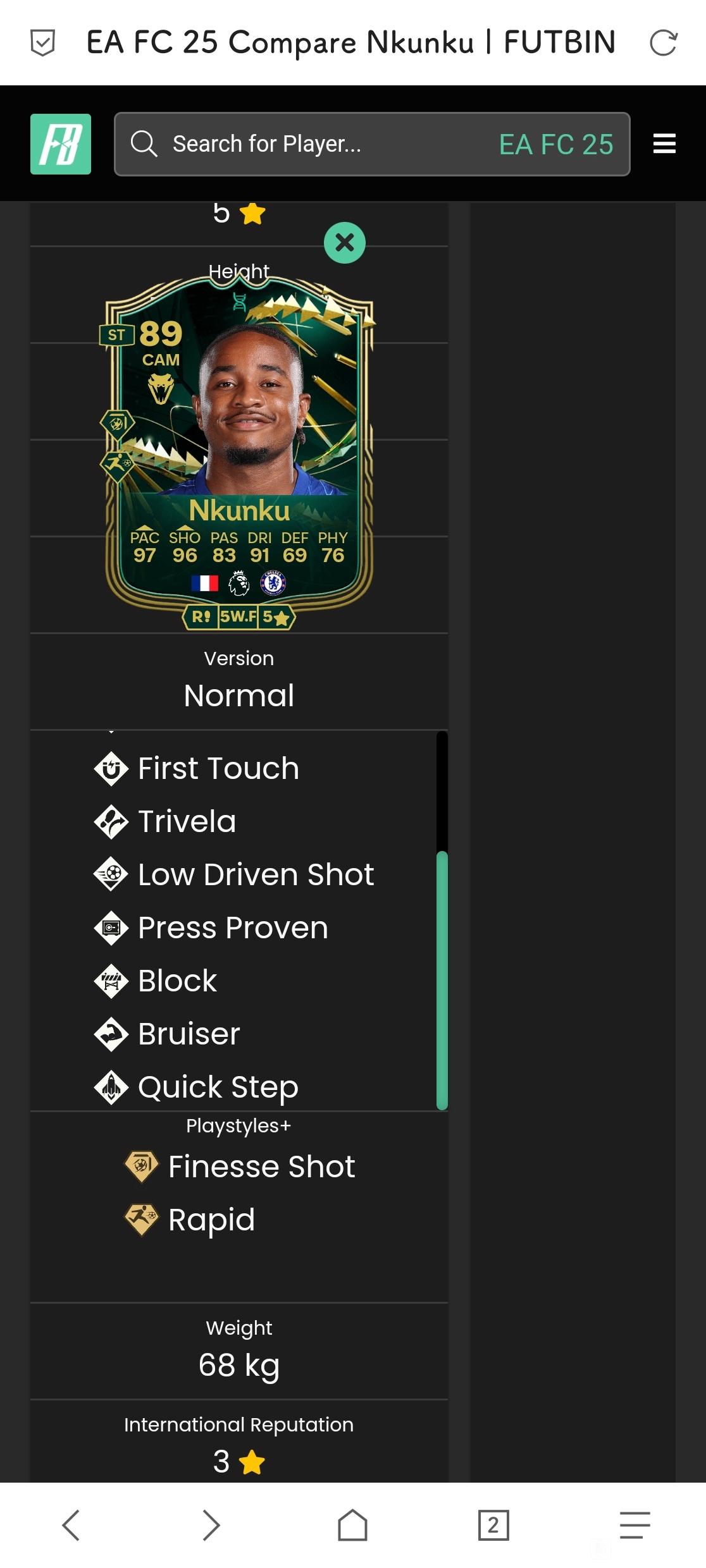The width and height of the screenshot is (706, 1568).
Task: Click the search magnifier icon
Action: click(x=144, y=144)
